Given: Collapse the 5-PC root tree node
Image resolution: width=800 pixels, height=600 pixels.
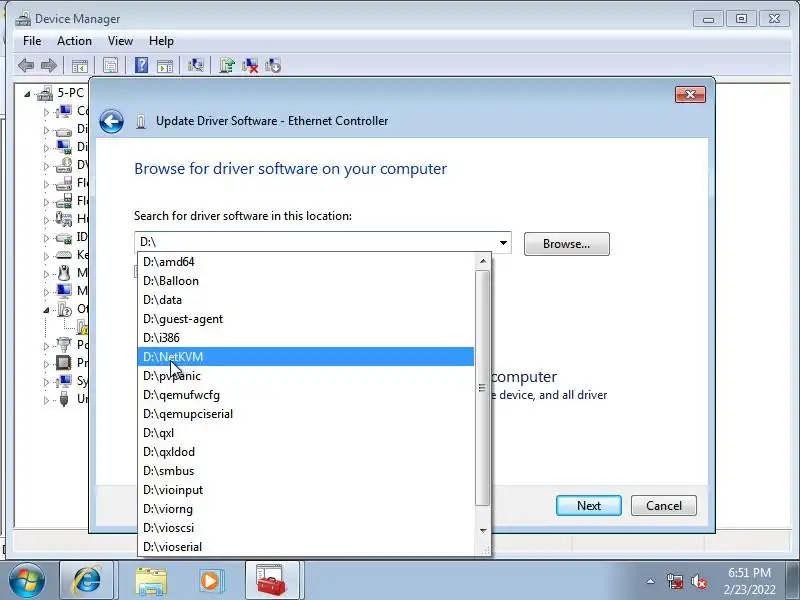Looking at the screenshot, I should [x=27, y=94].
